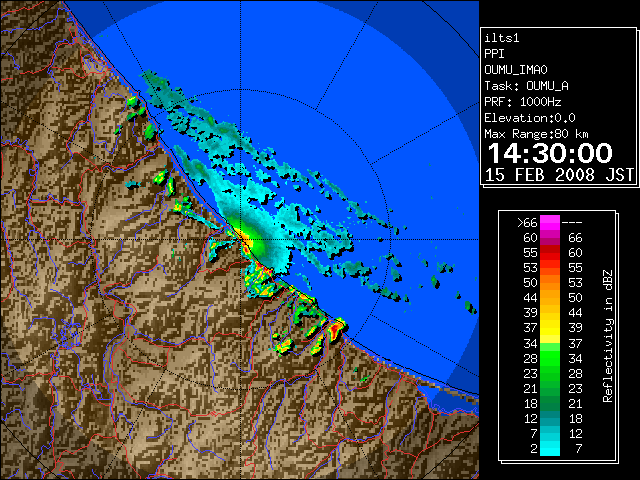Viewport: 640px width, 480px height.
Task: Pick the orange swatch between '44' and '50'
Action: pos(550,298)
